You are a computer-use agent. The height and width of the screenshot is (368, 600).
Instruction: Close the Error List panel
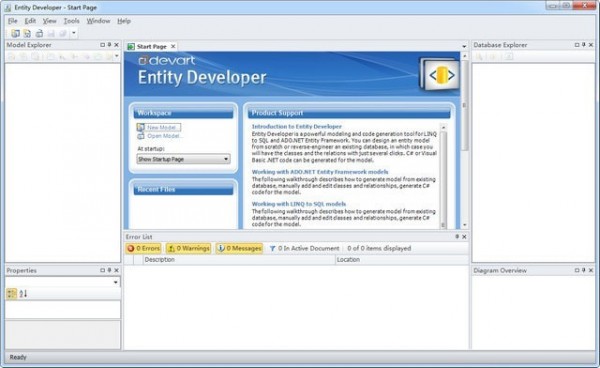point(464,237)
